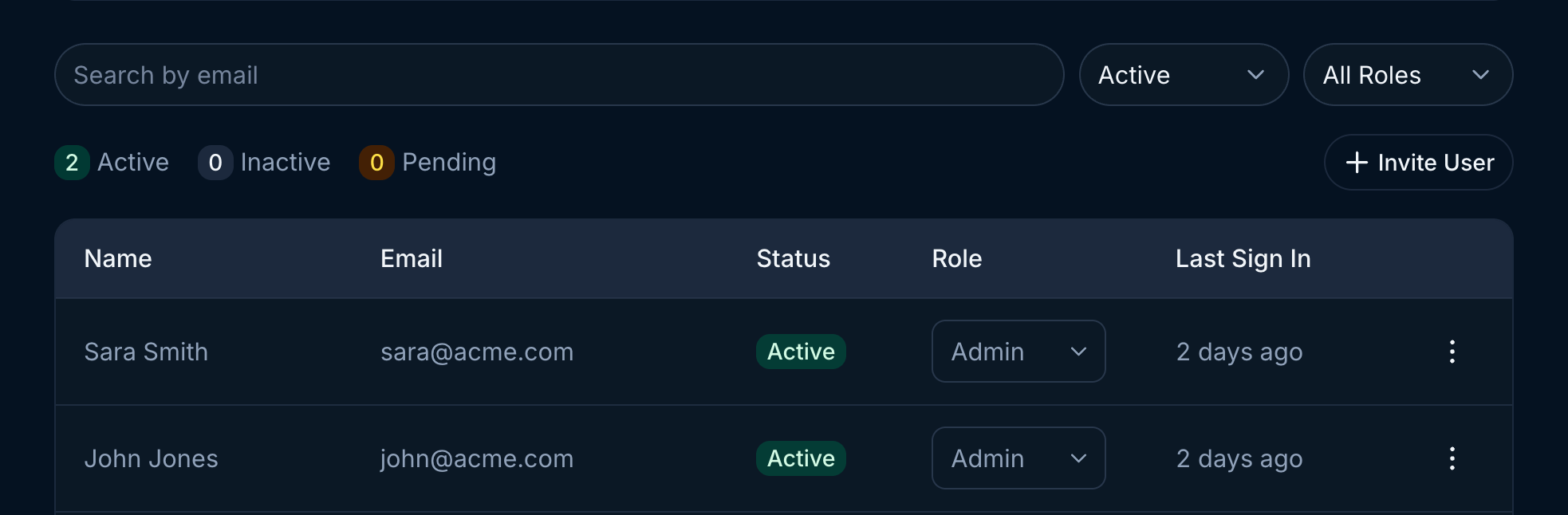This screenshot has width=1568, height=515.
Task: Click the Search by email input field
Action: coord(558,75)
